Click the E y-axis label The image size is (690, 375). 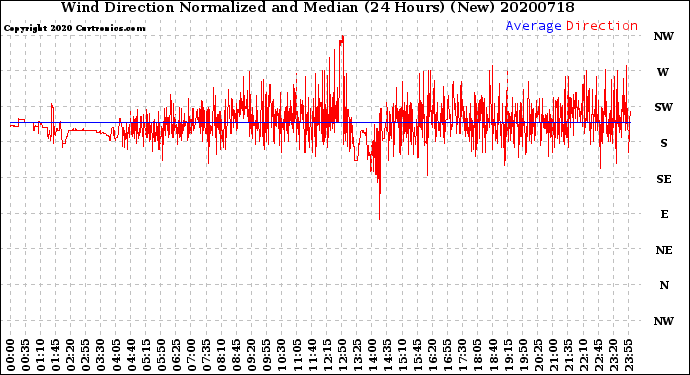(x=664, y=214)
